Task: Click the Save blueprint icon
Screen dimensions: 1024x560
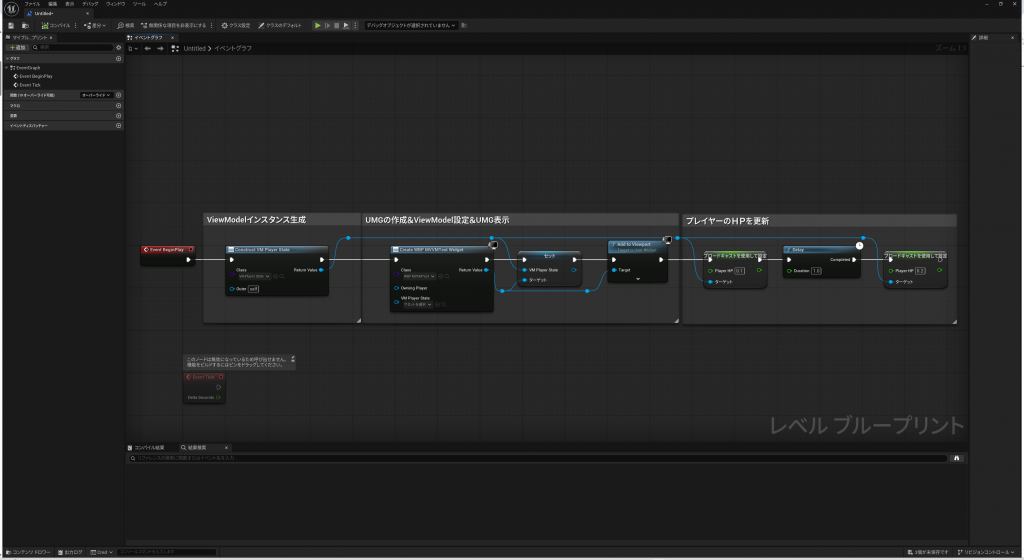Action: point(10,25)
